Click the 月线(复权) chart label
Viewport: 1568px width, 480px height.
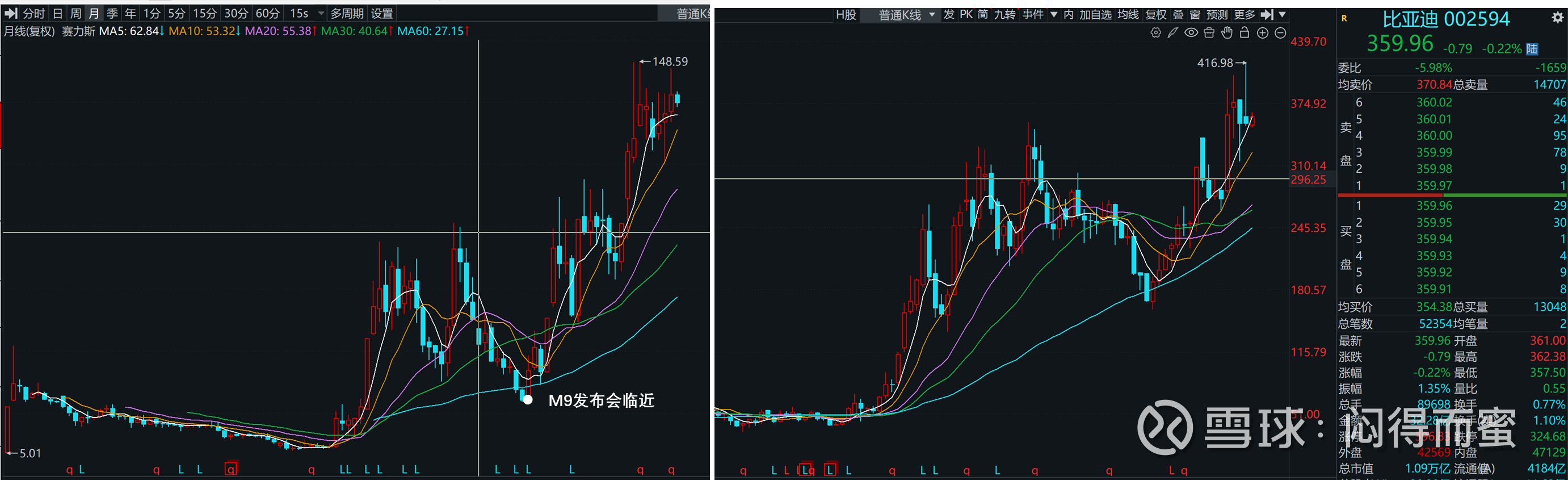(x=29, y=31)
